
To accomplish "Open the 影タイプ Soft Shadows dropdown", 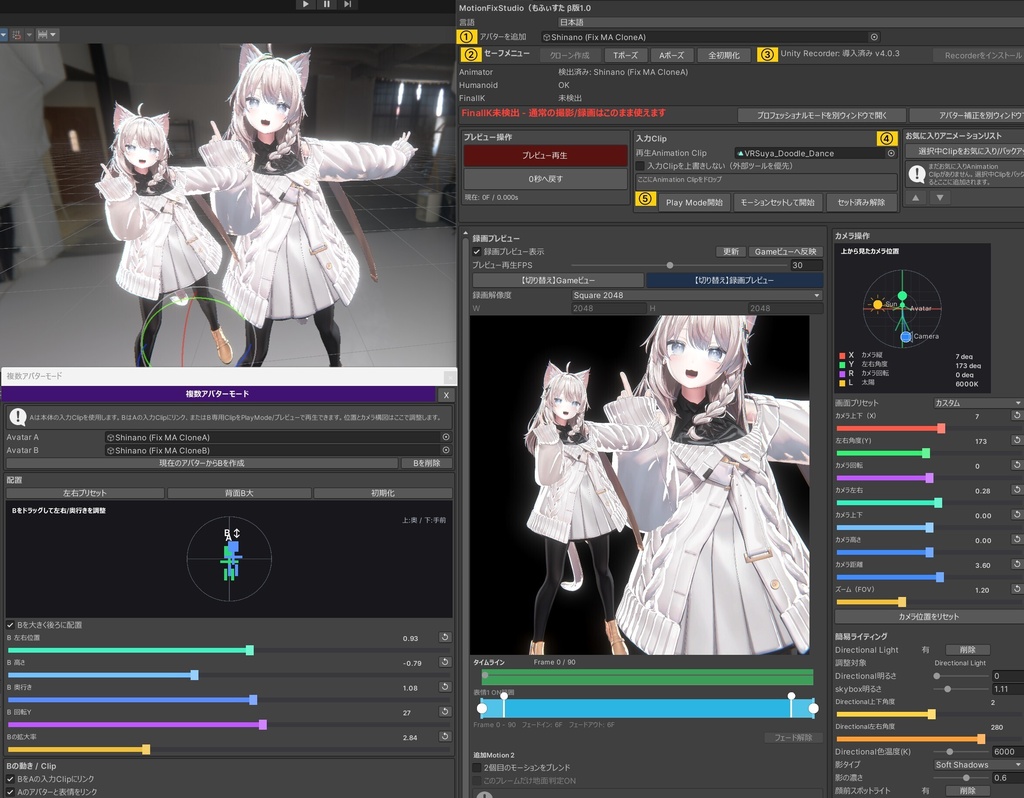I will pos(978,765).
